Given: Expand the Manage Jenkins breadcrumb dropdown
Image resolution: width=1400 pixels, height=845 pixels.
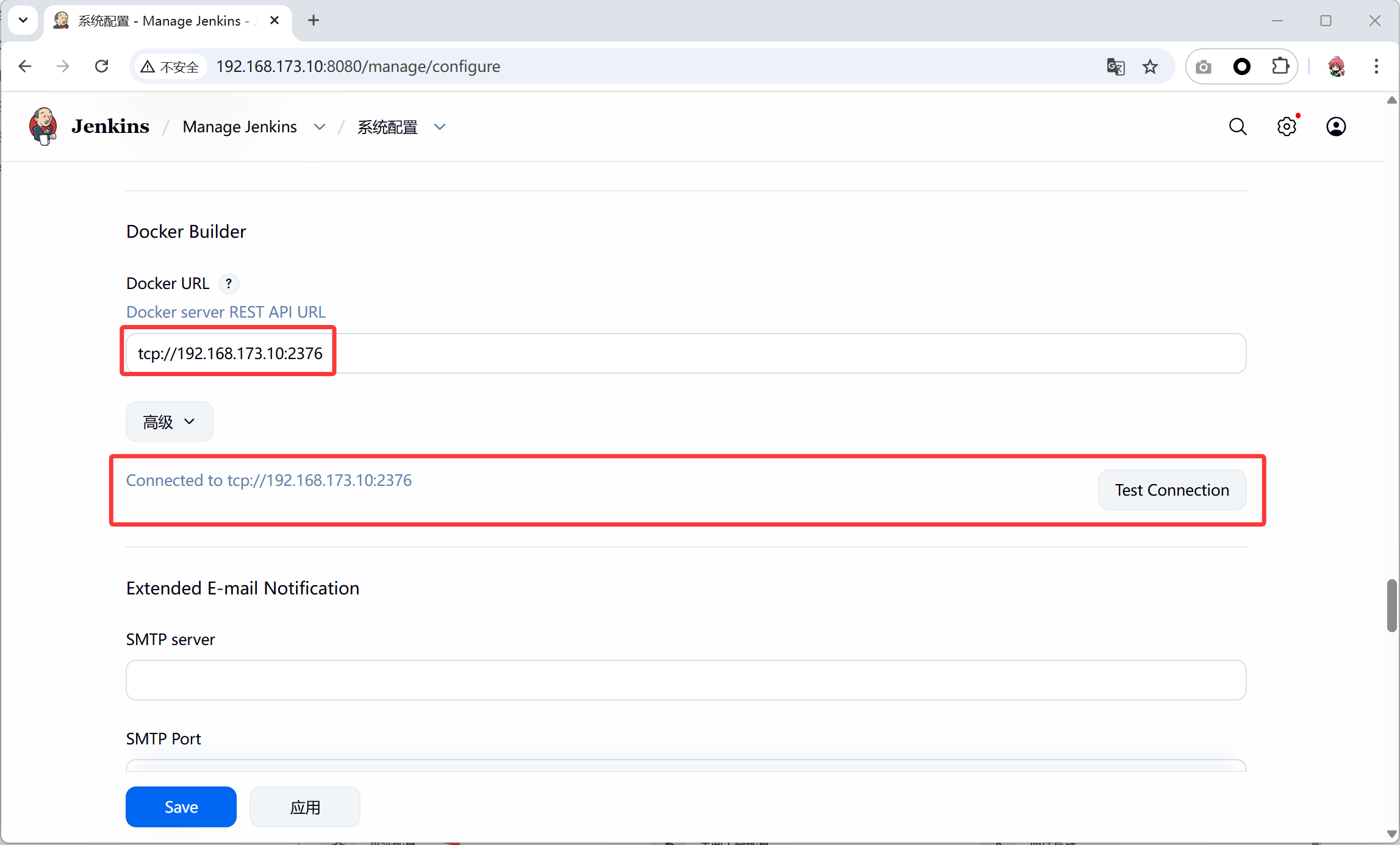Looking at the screenshot, I should 320,127.
